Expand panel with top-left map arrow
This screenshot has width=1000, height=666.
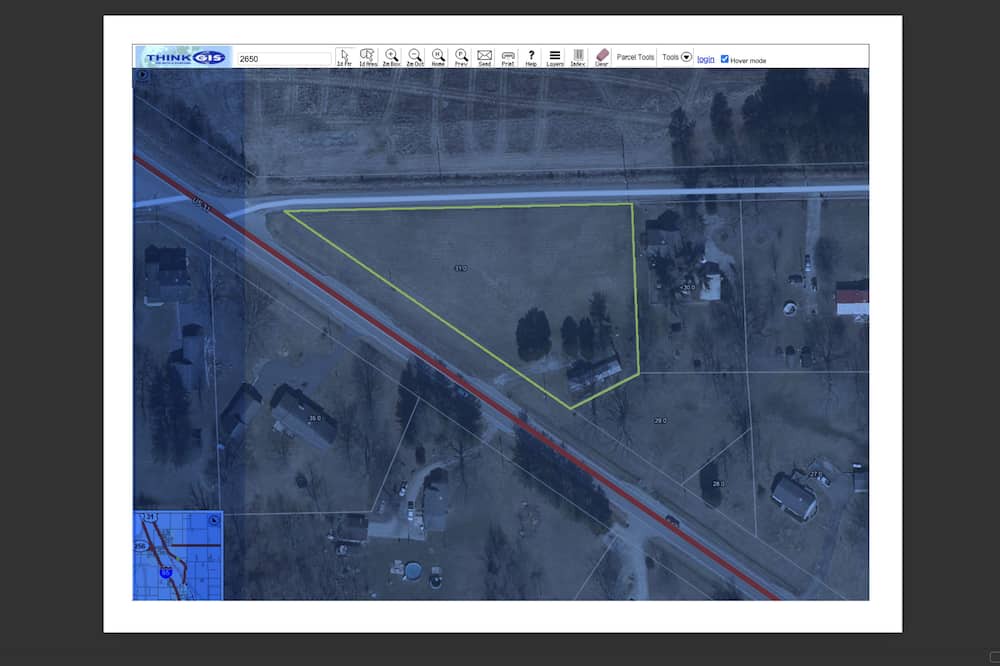pos(142,75)
